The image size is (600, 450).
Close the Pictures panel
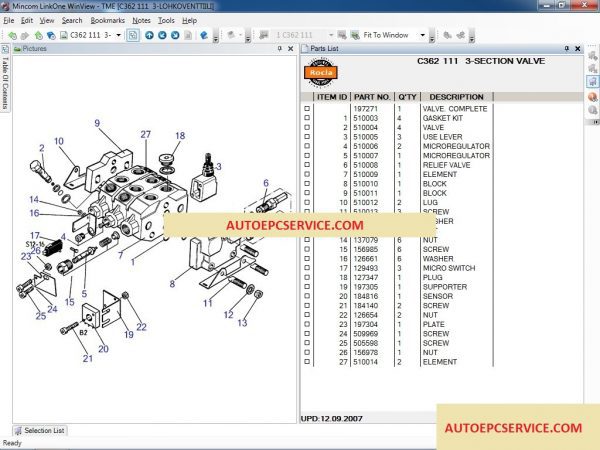290,49
